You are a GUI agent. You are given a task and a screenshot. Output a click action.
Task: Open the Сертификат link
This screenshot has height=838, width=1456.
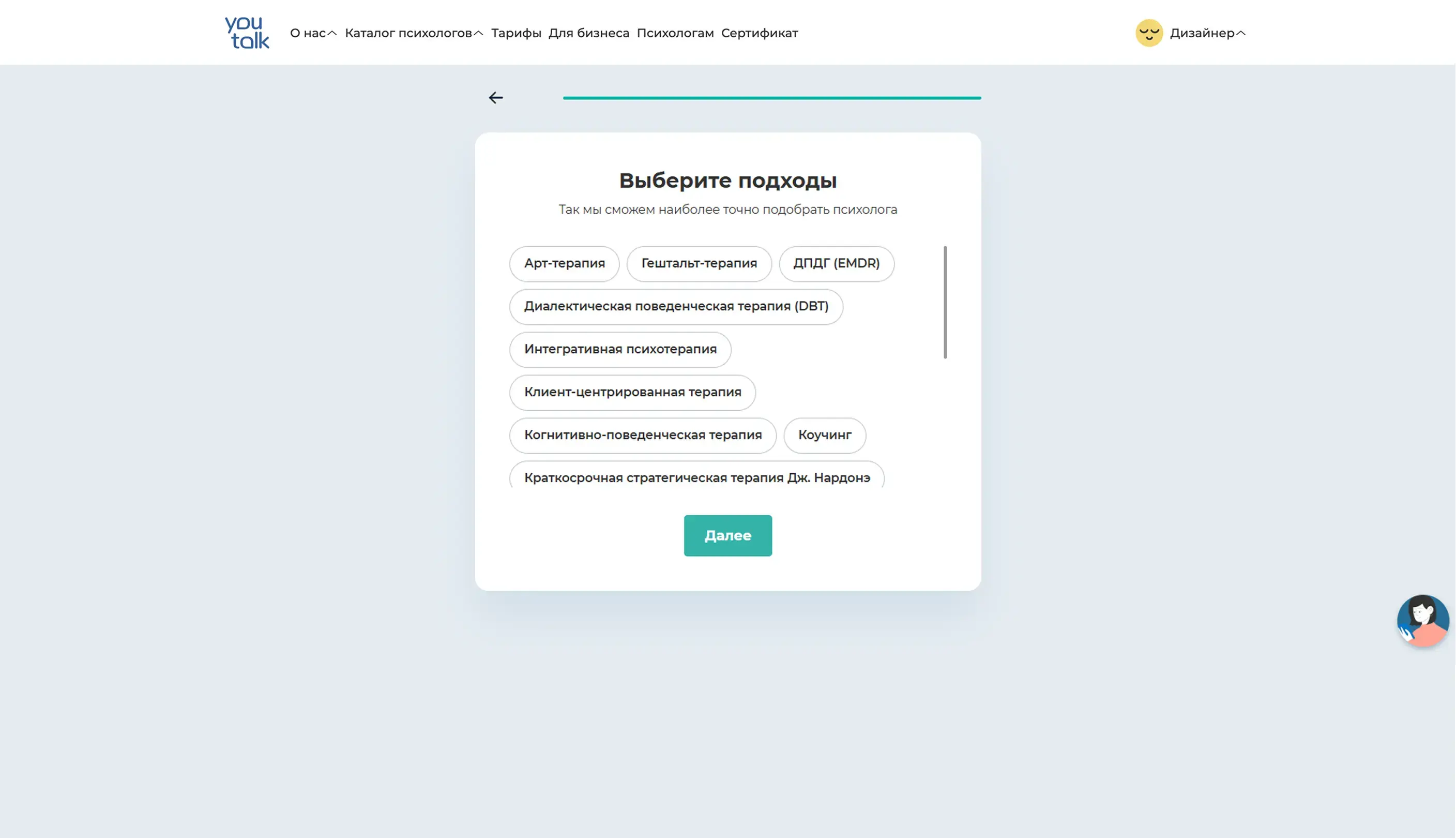click(759, 34)
